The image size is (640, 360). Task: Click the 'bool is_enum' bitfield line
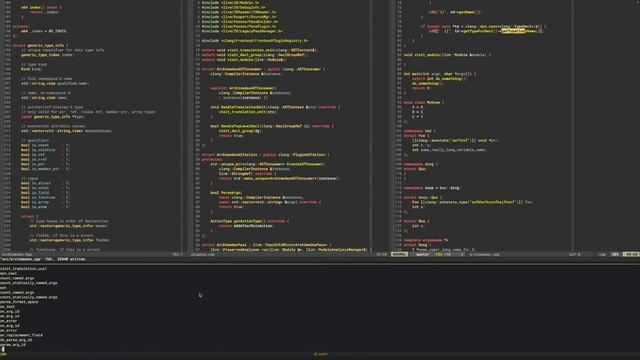click(45, 207)
